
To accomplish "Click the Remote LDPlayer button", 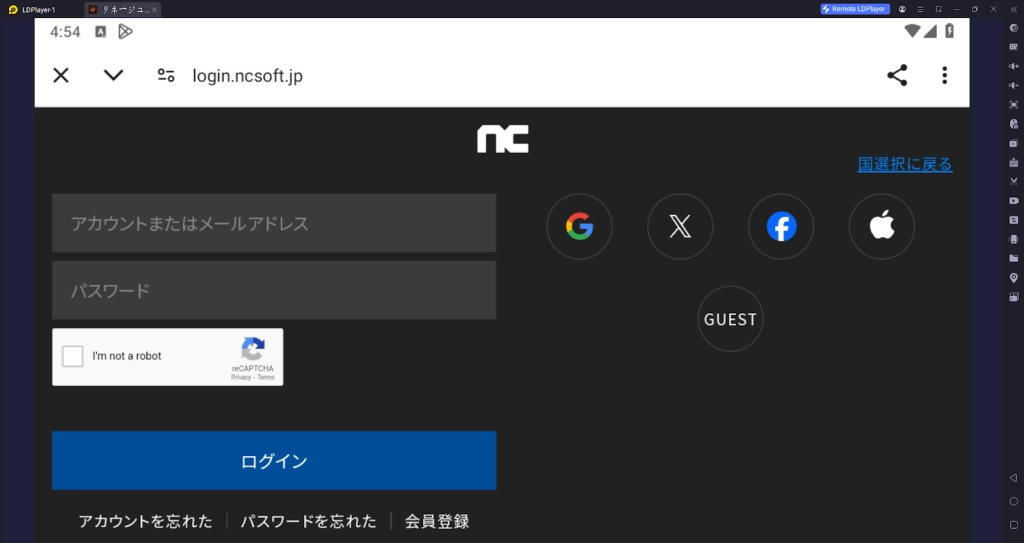I will pos(855,9).
